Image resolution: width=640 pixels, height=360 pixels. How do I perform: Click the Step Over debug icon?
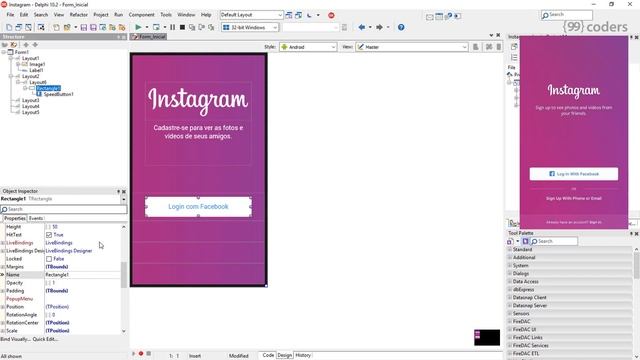click(x=202, y=27)
